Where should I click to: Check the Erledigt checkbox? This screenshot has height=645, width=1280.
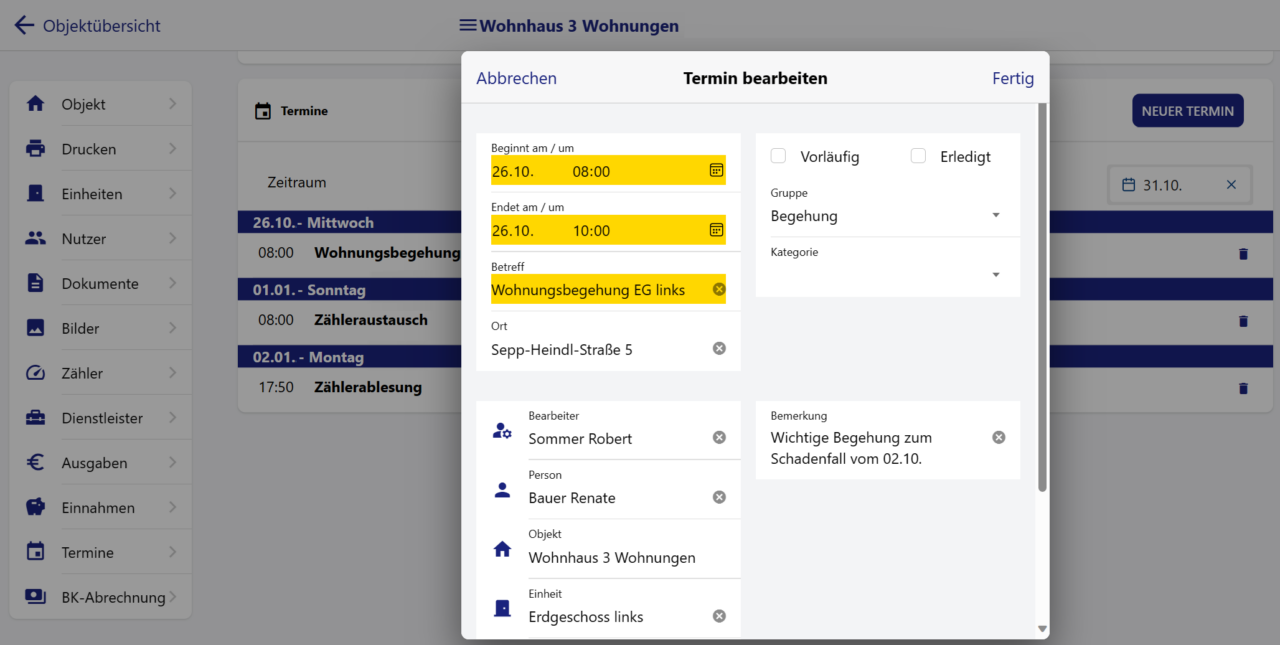point(916,156)
